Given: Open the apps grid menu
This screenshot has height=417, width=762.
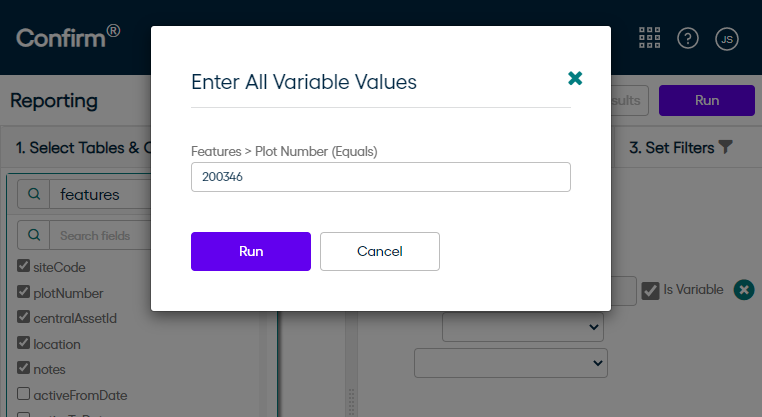Looking at the screenshot, I should coord(649,38).
